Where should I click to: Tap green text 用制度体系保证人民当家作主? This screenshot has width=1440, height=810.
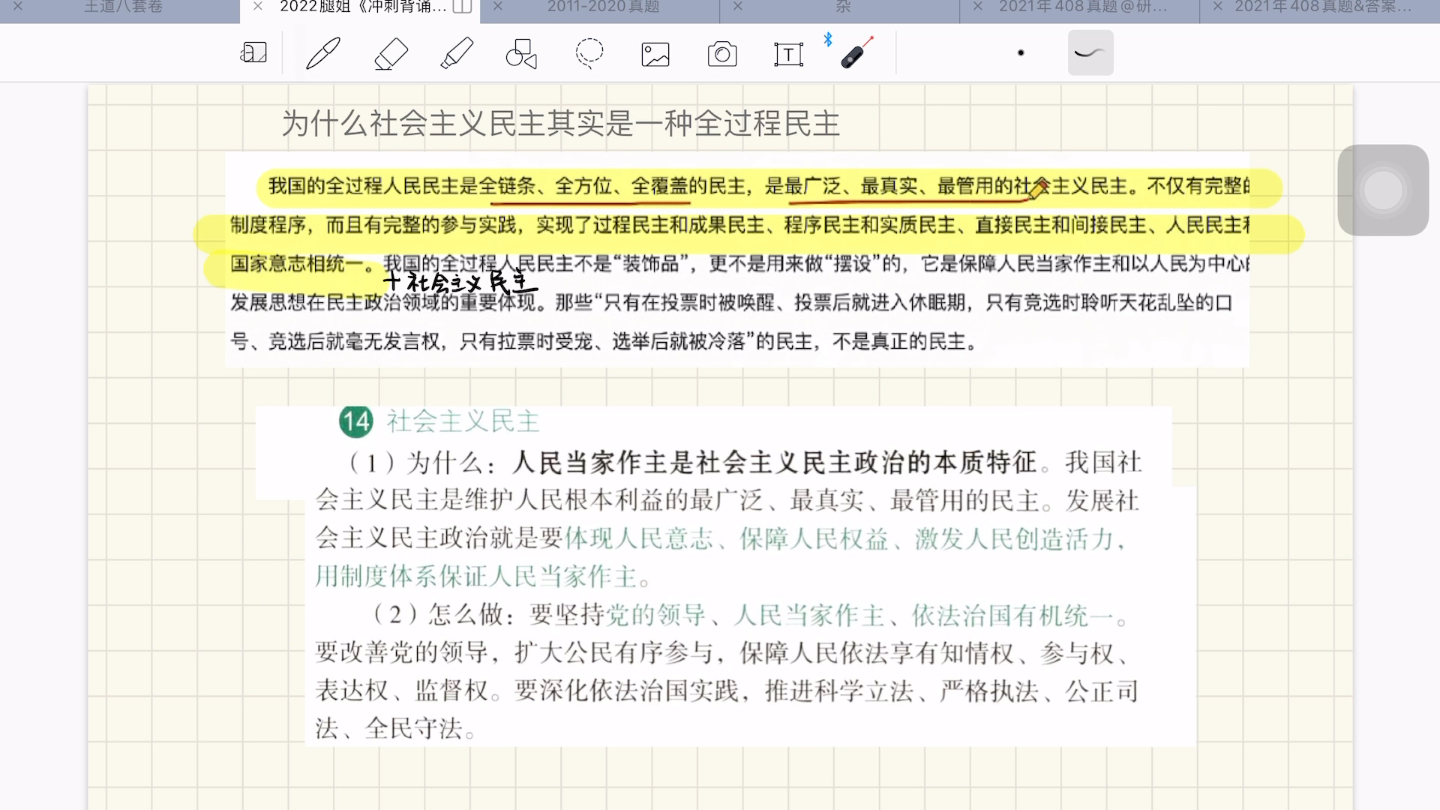click(477, 577)
